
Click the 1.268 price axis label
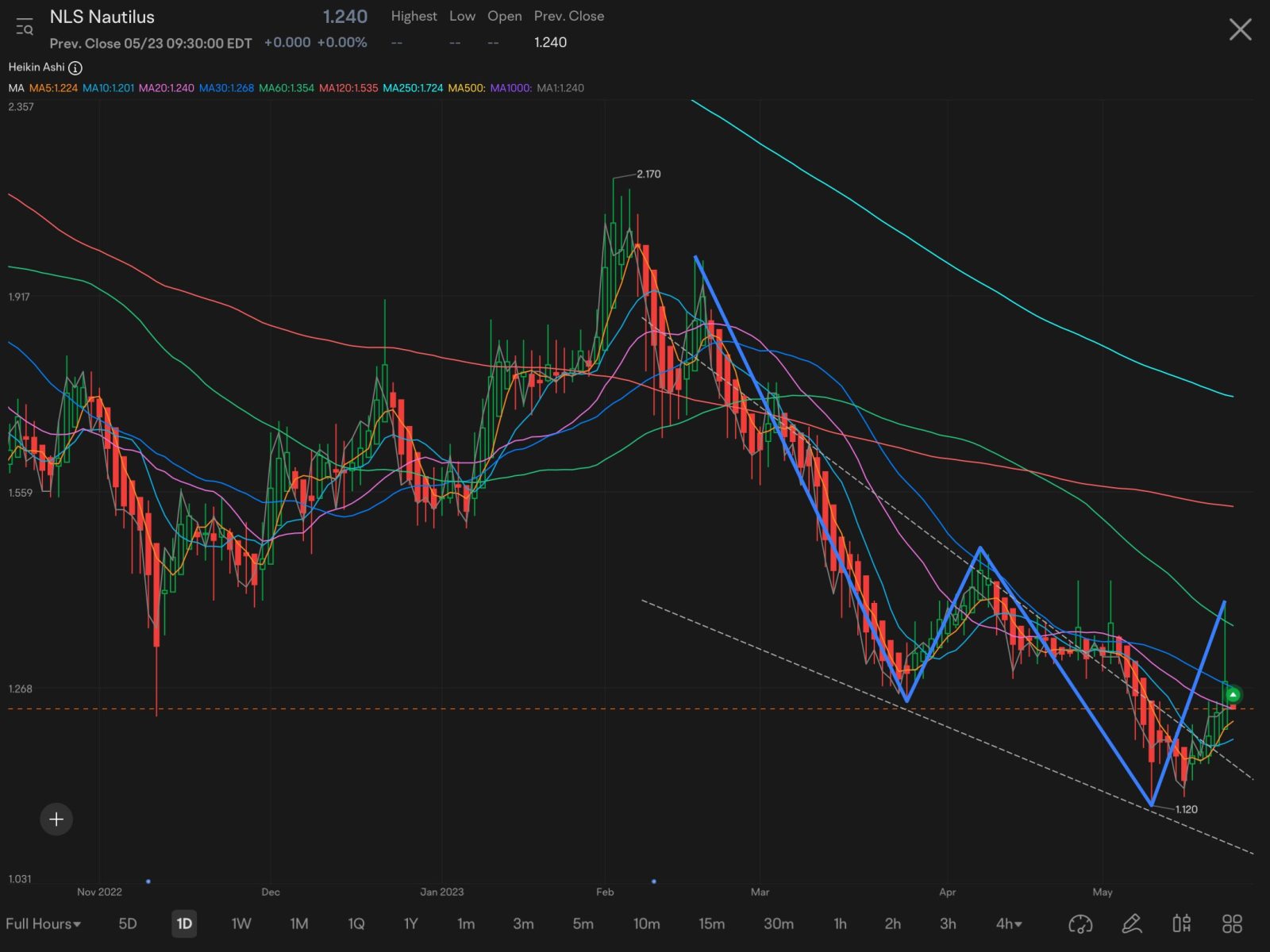20,689
